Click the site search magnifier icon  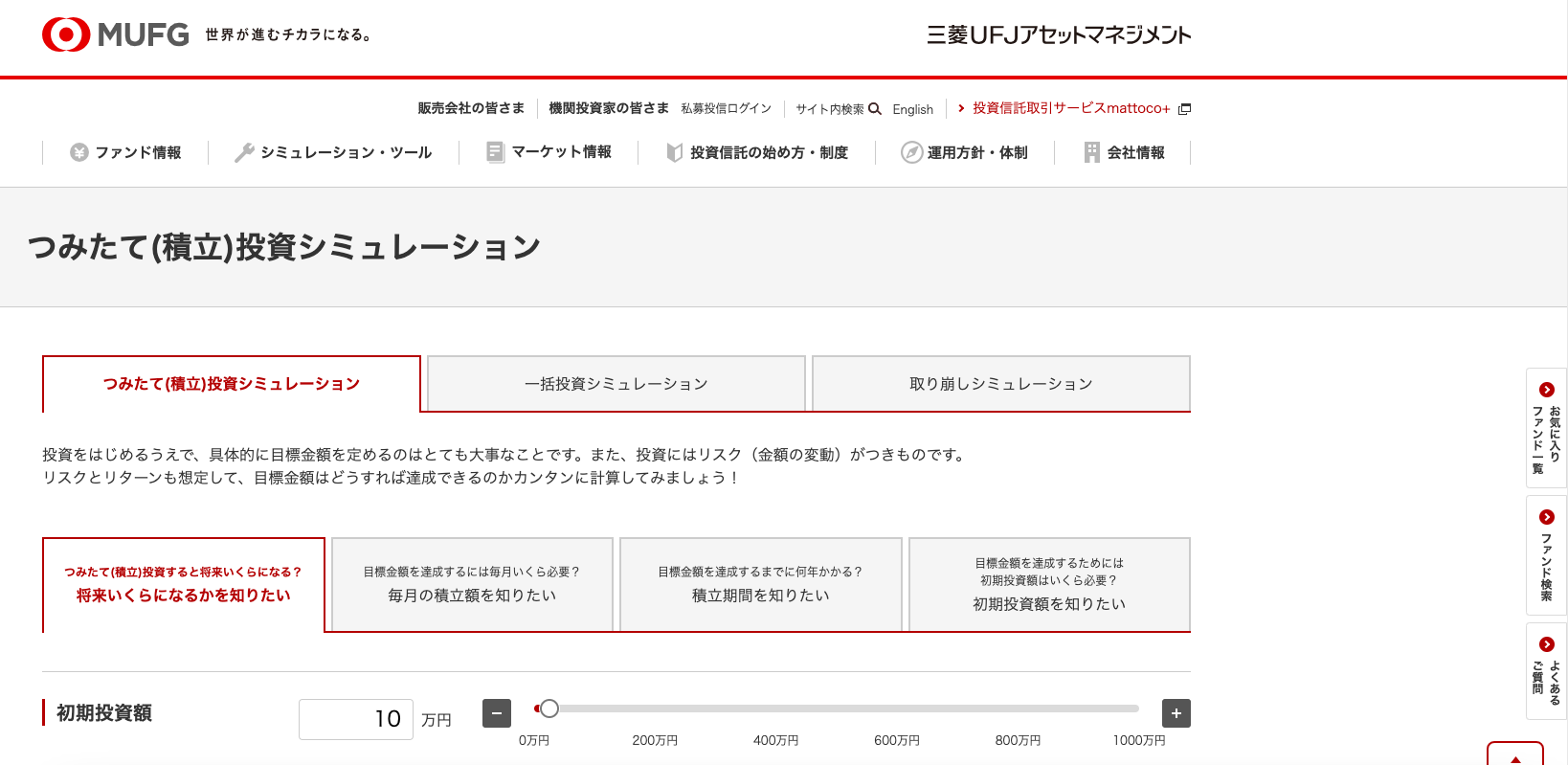(x=875, y=109)
